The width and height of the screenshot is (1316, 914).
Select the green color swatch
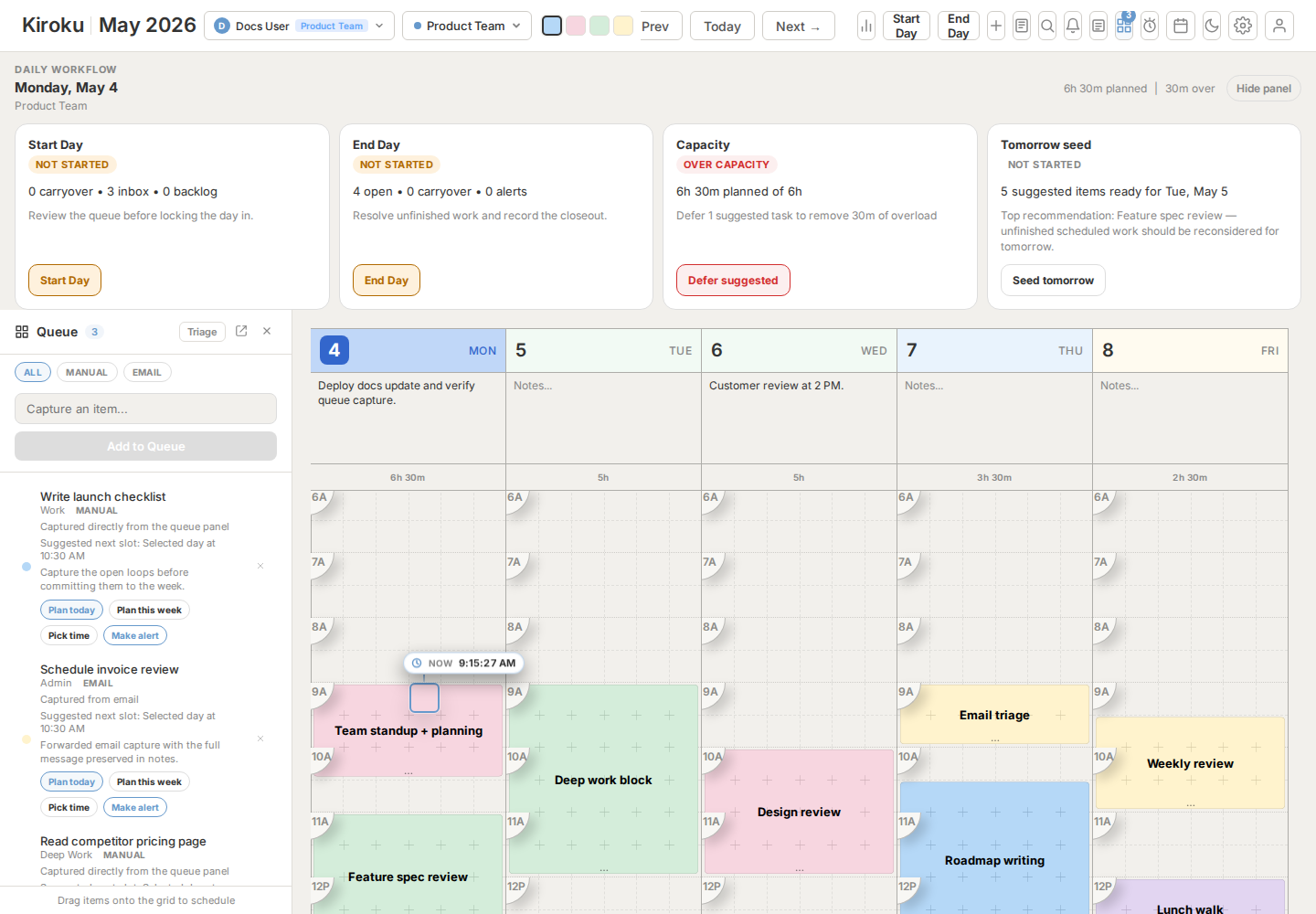tap(600, 26)
